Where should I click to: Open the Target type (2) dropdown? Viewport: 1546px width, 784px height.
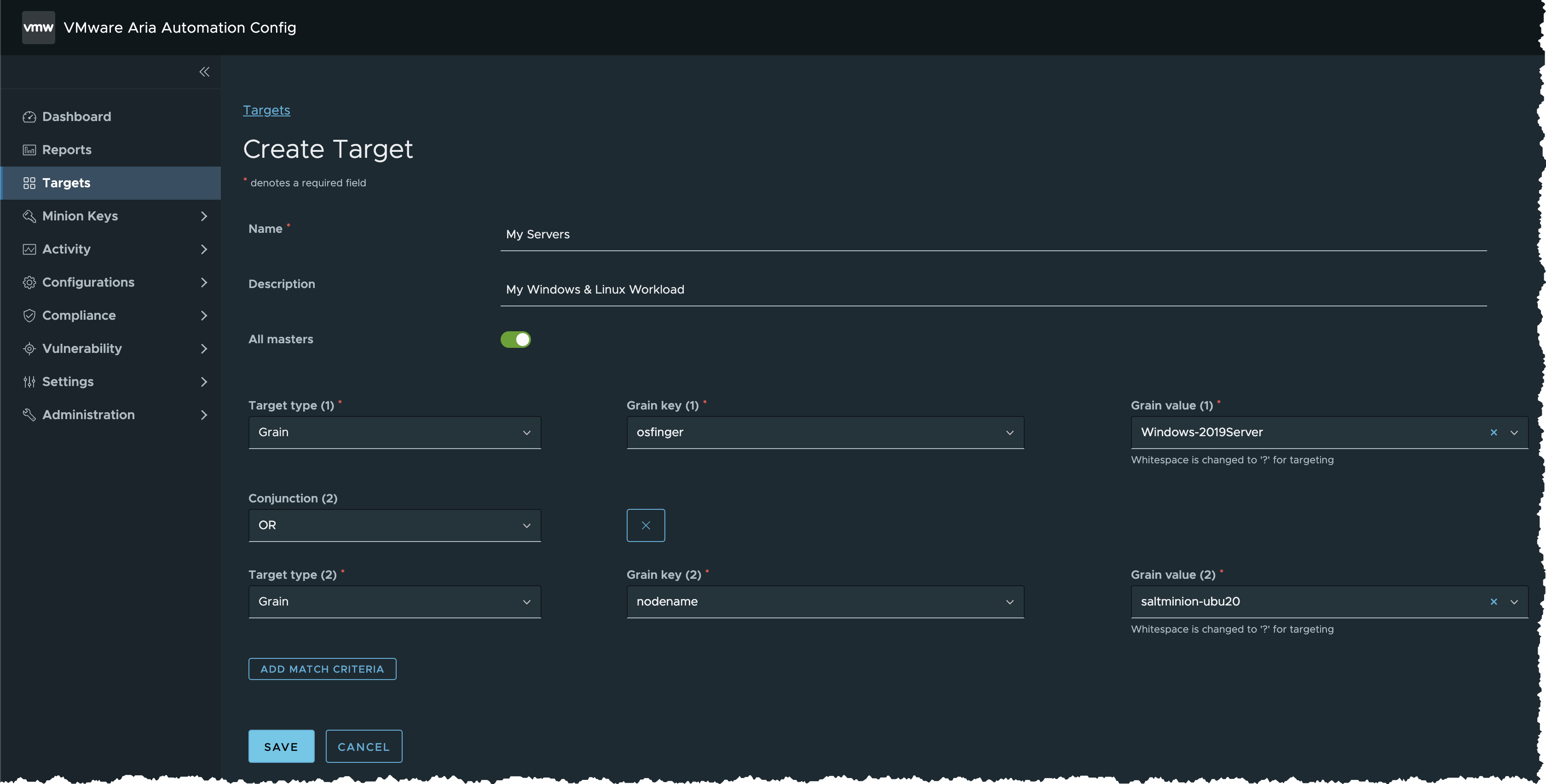(x=395, y=601)
